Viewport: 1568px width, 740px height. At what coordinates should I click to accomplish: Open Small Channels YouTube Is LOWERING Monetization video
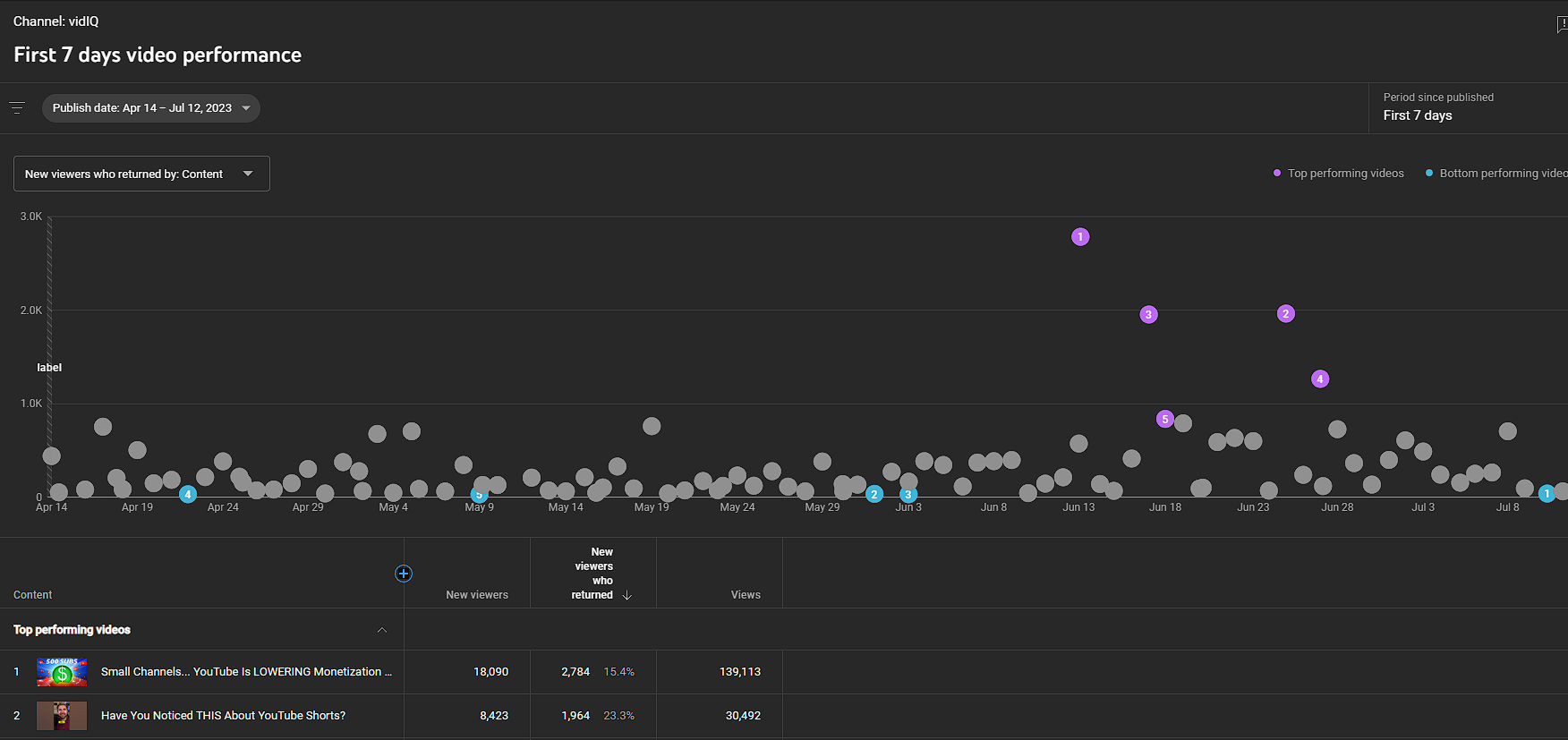(246, 672)
